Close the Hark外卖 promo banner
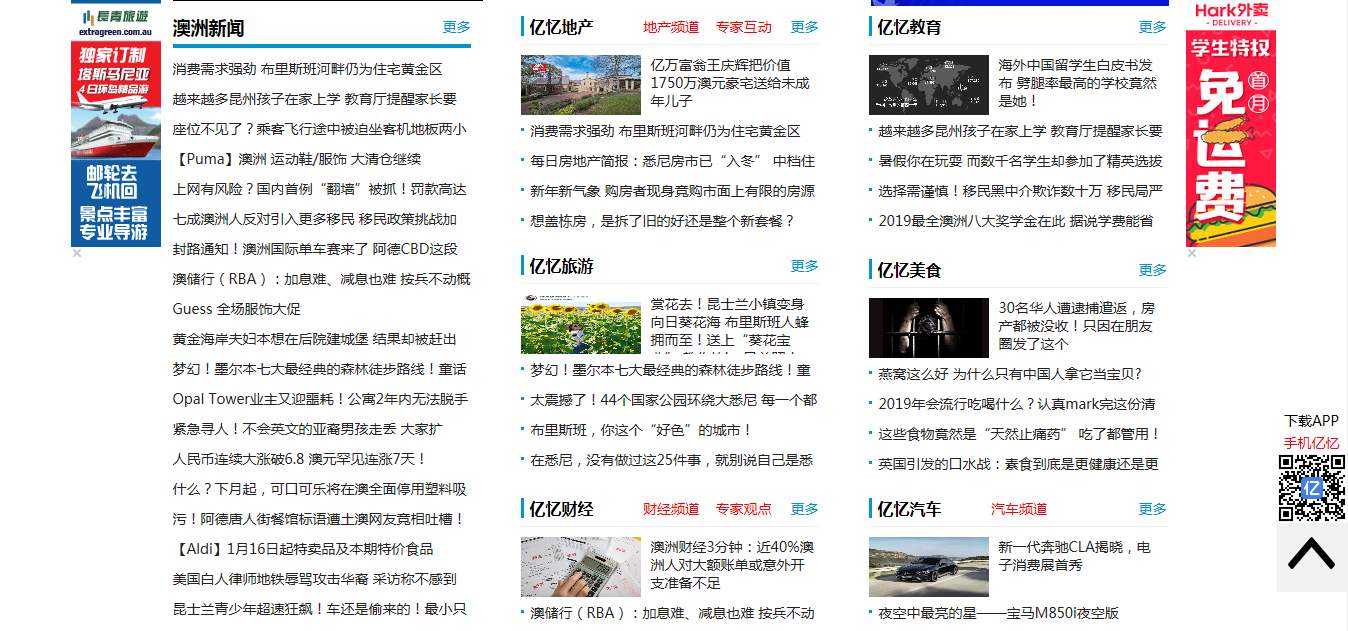1348x631 pixels. point(1191,253)
